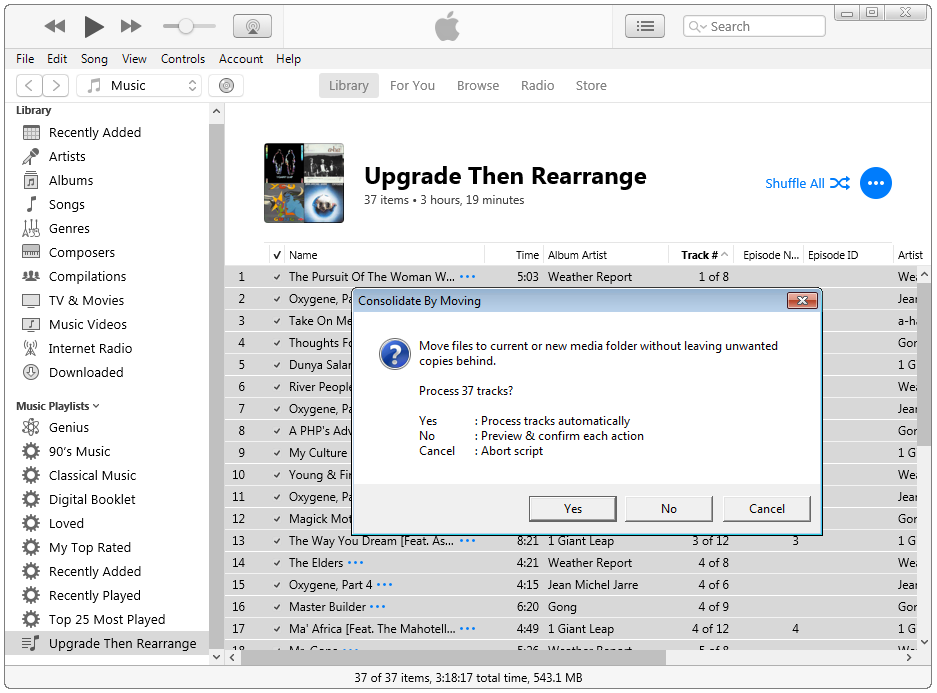Select Songs note icon in sidebar
The height and width of the screenshot is (693, 937).
[31, 204]
